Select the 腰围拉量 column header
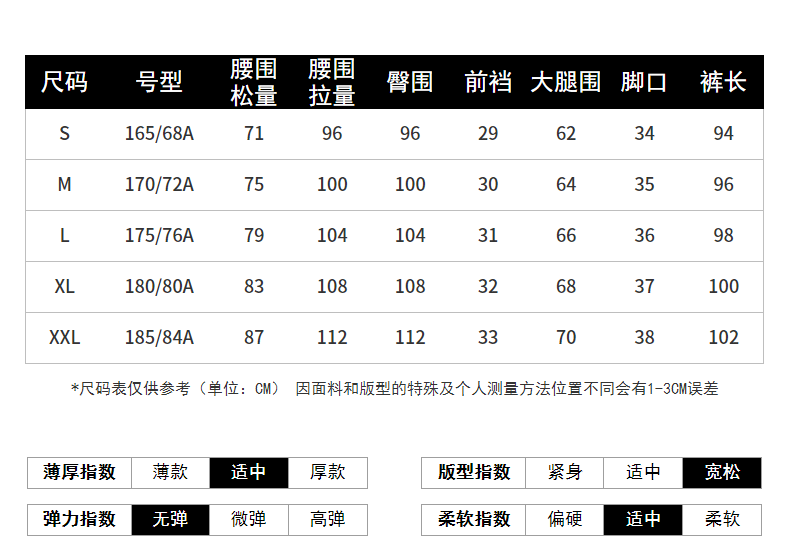 332,83
